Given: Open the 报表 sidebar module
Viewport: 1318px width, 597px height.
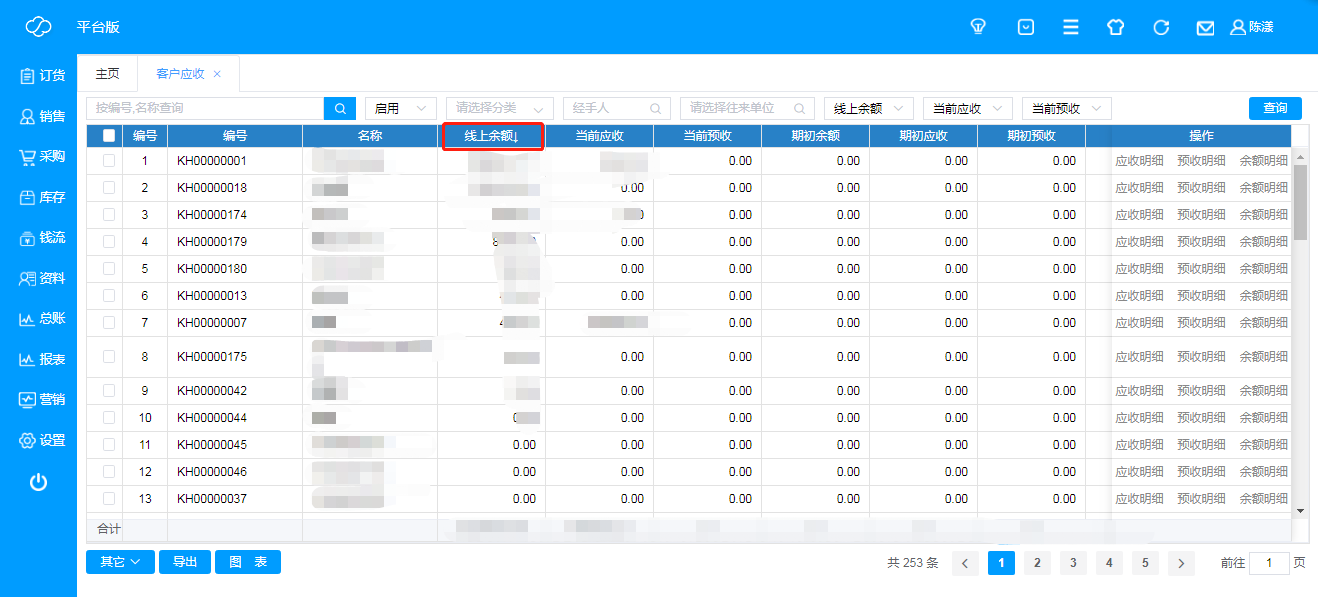Looking at the screenshot, I should (41, 359).
